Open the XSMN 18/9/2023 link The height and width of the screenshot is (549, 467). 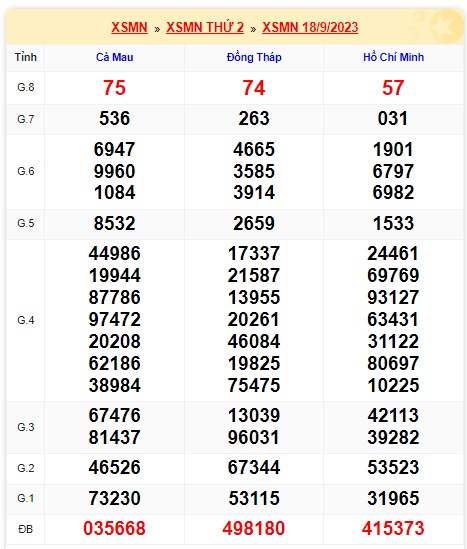(x=310, y=27)
